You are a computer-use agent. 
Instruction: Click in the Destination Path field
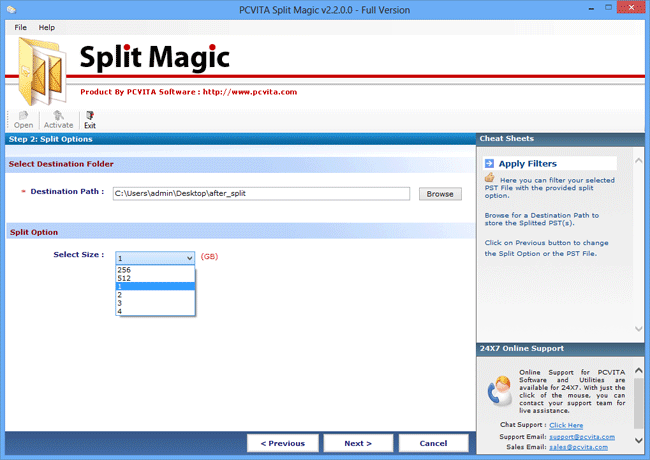point(261,194)
